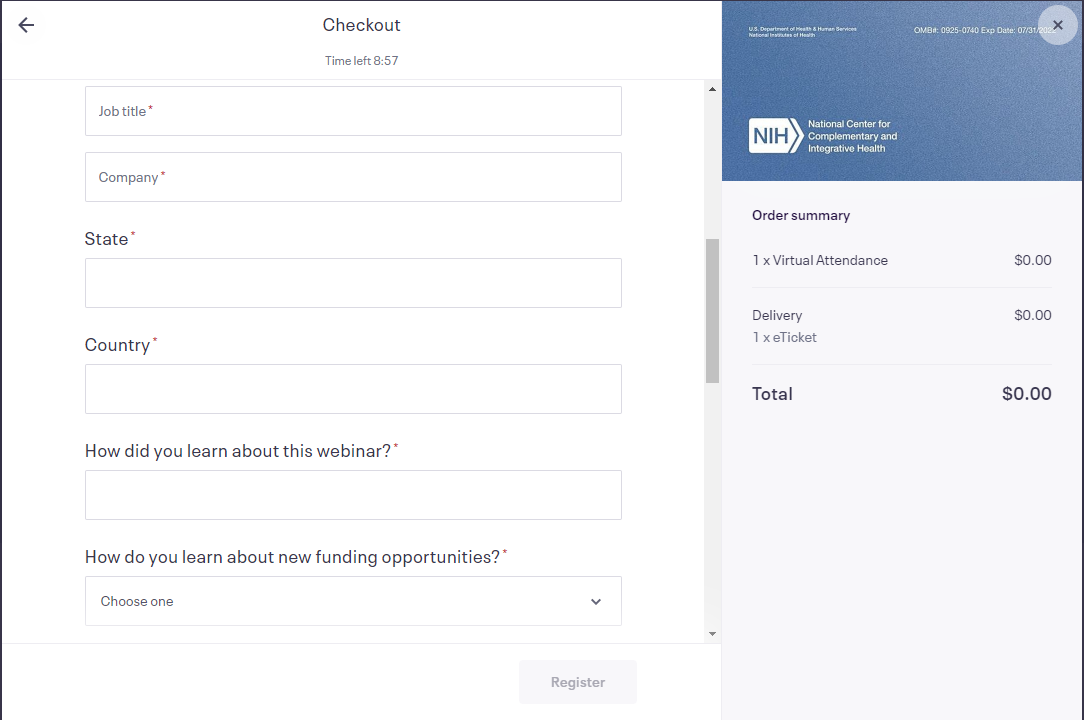Click the Checkout page heading
The image size is (1084, 720).
(x=361, y=25)
